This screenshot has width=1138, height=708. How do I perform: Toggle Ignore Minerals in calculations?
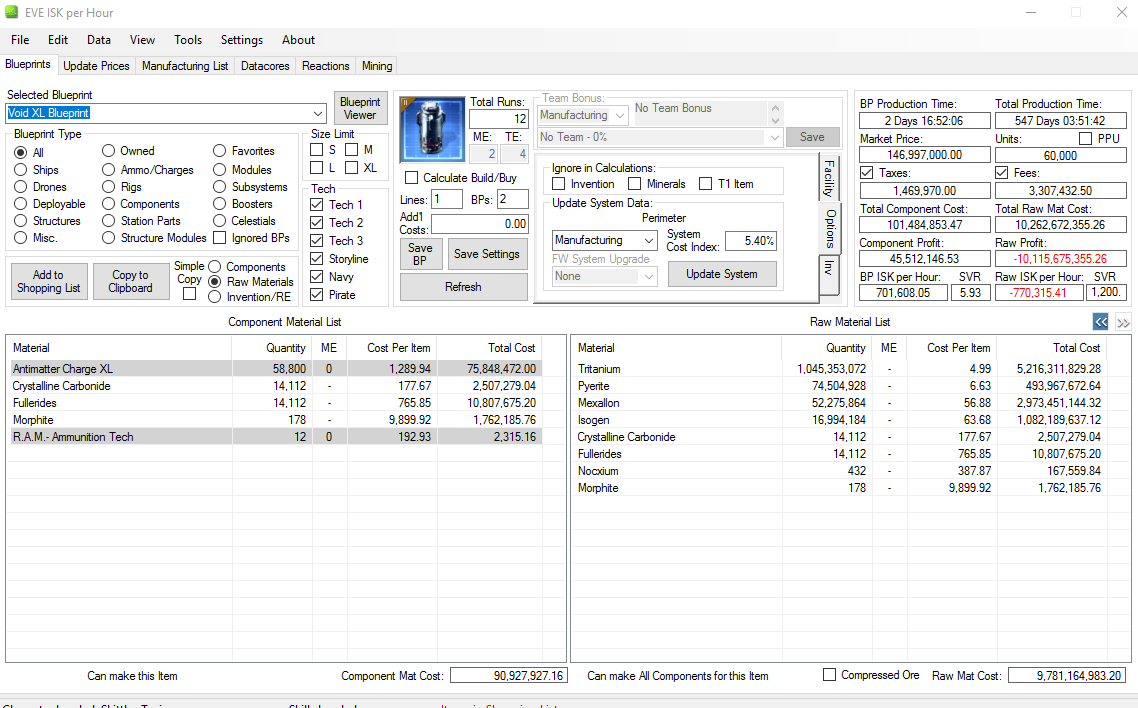[634, 184]
